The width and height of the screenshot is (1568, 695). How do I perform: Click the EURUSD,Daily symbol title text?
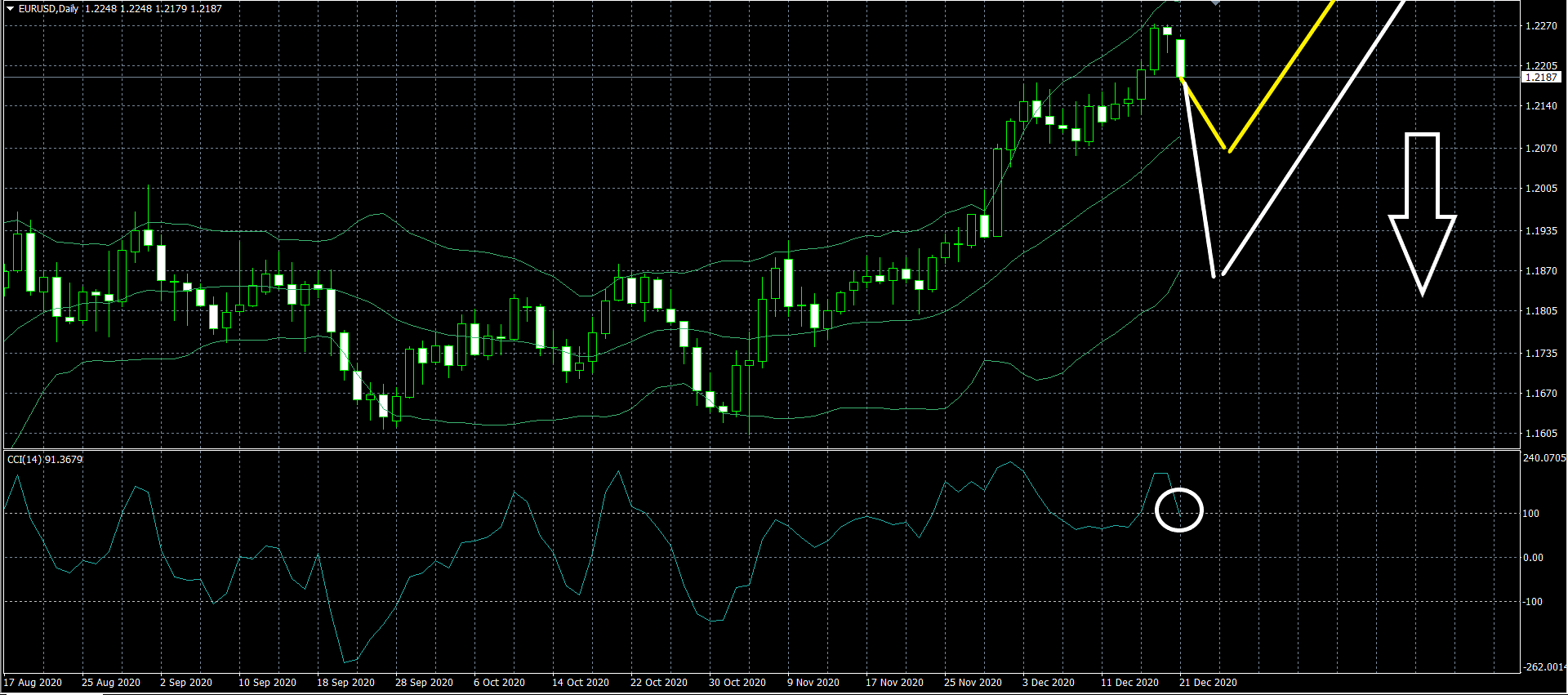click(x=49, y=9)
